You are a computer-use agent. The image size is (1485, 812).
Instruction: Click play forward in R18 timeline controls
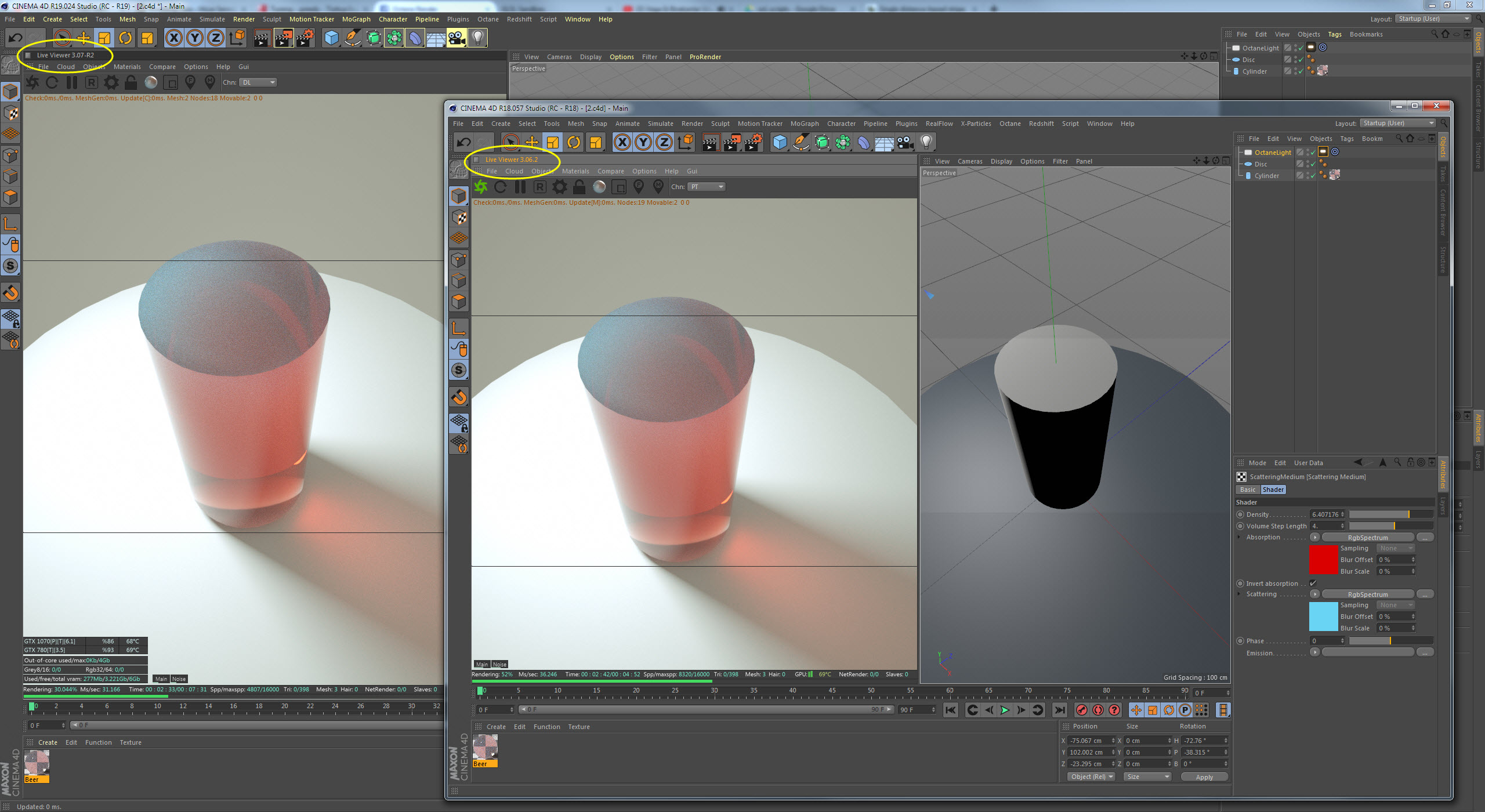(1005, 710)
